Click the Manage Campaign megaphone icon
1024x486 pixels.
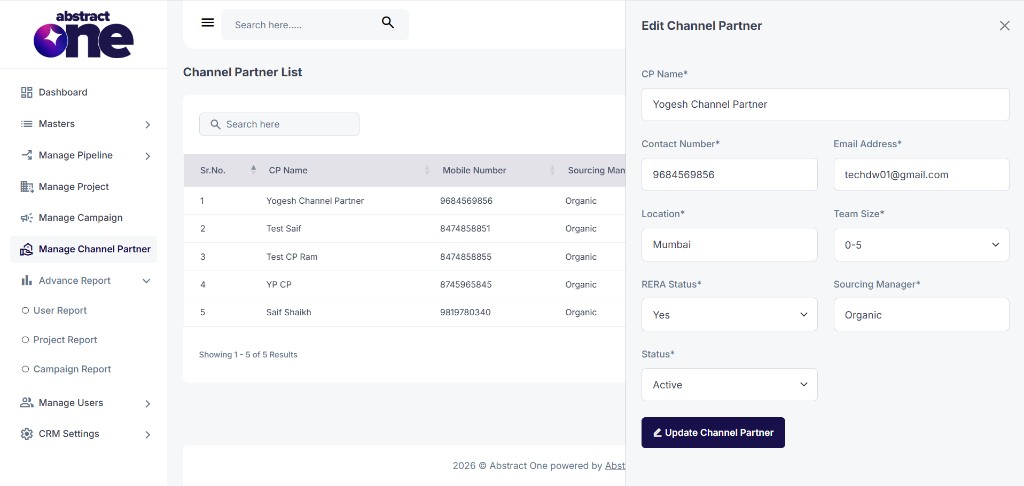click(x=27, y=218)
